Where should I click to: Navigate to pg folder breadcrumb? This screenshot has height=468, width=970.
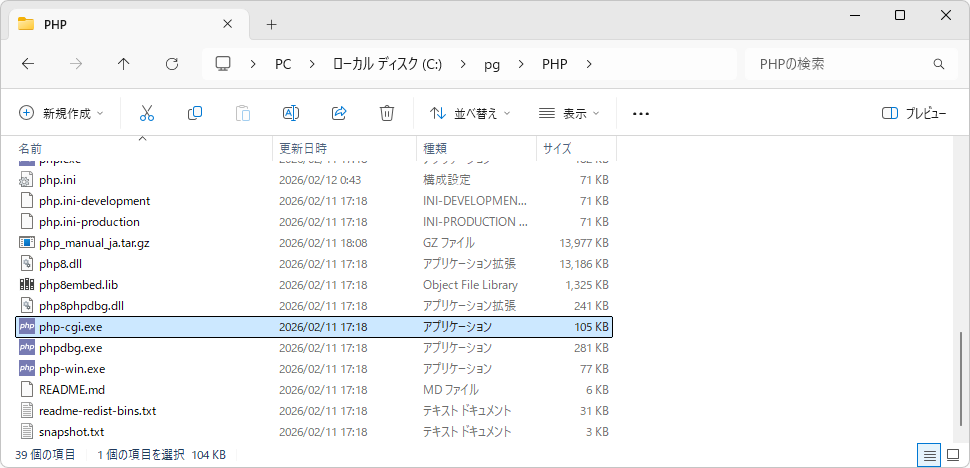click(x=492, y=64)
